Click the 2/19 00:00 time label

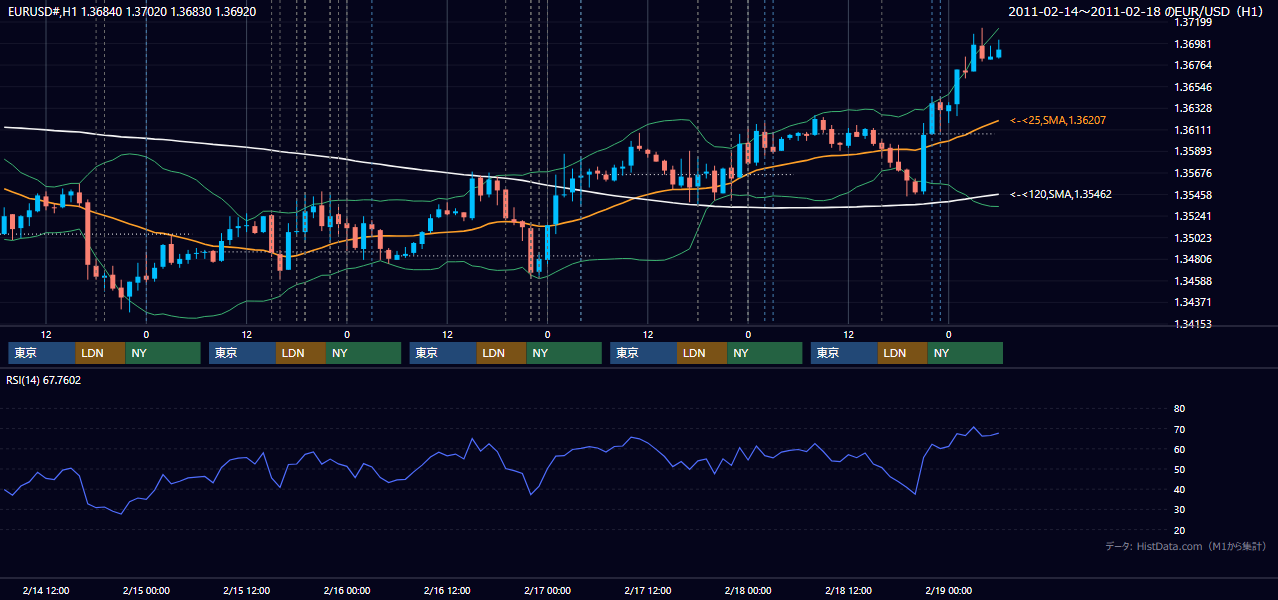(948, 590)
